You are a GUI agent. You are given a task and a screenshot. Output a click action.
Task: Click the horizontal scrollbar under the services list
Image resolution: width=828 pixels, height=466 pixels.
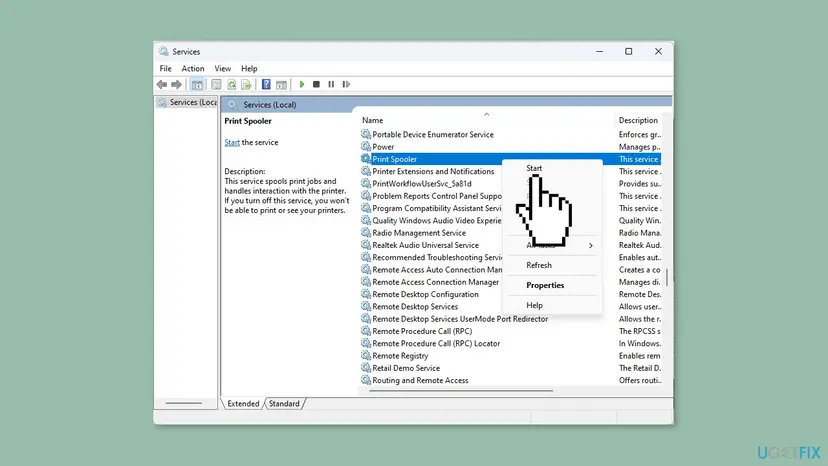[461, 391]
